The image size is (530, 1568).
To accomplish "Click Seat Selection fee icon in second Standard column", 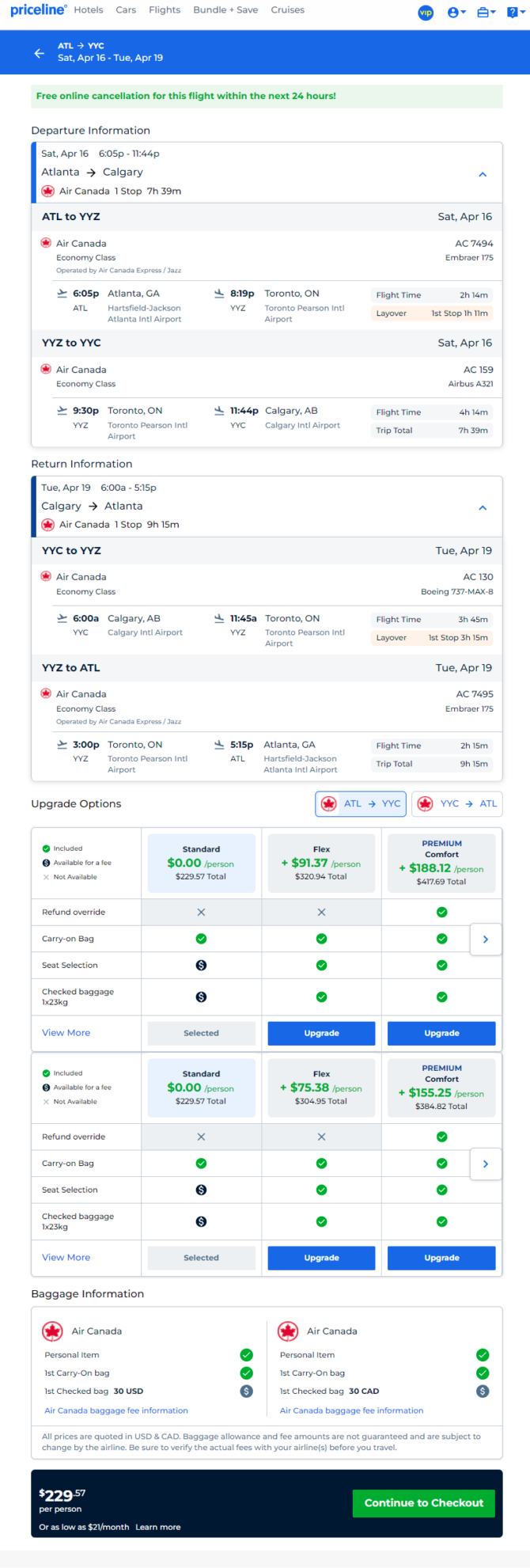I will (x=201, y=1190).
